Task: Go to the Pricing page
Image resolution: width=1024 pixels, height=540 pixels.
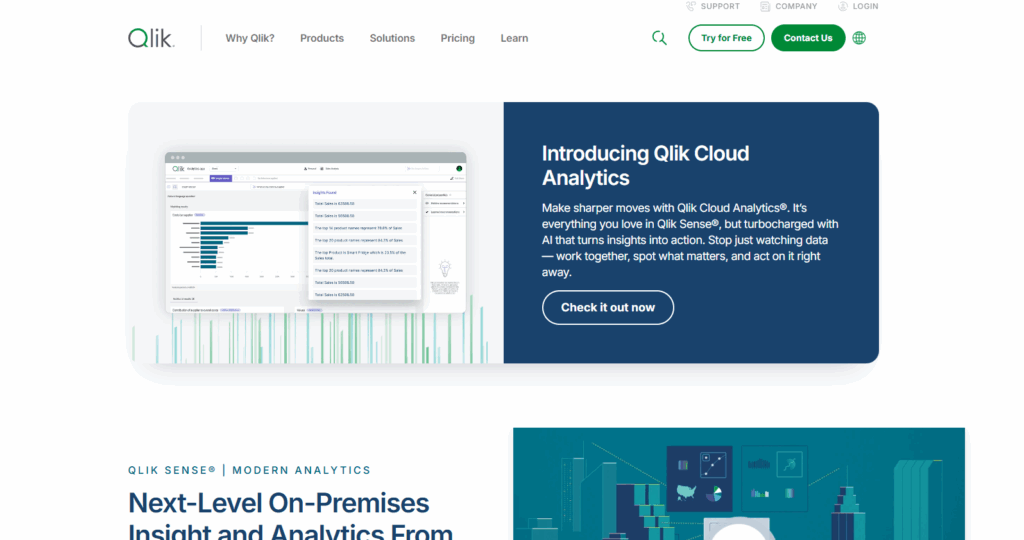Action: point(457,38)
